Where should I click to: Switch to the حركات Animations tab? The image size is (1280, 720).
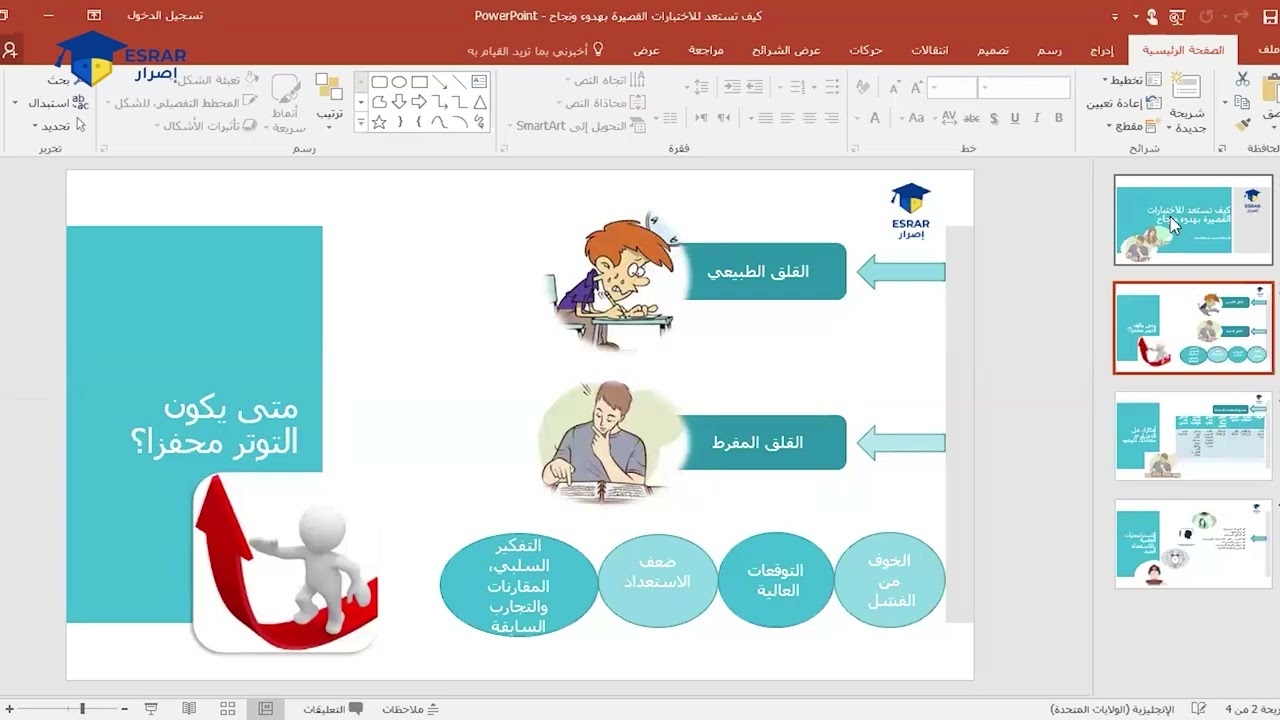[x=866, y=50]
